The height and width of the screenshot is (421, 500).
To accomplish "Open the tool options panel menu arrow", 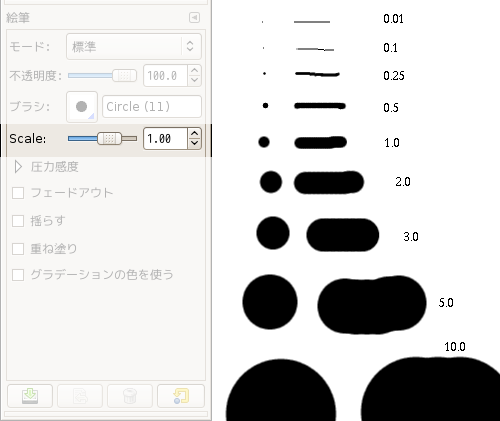I will coord(194,17).
